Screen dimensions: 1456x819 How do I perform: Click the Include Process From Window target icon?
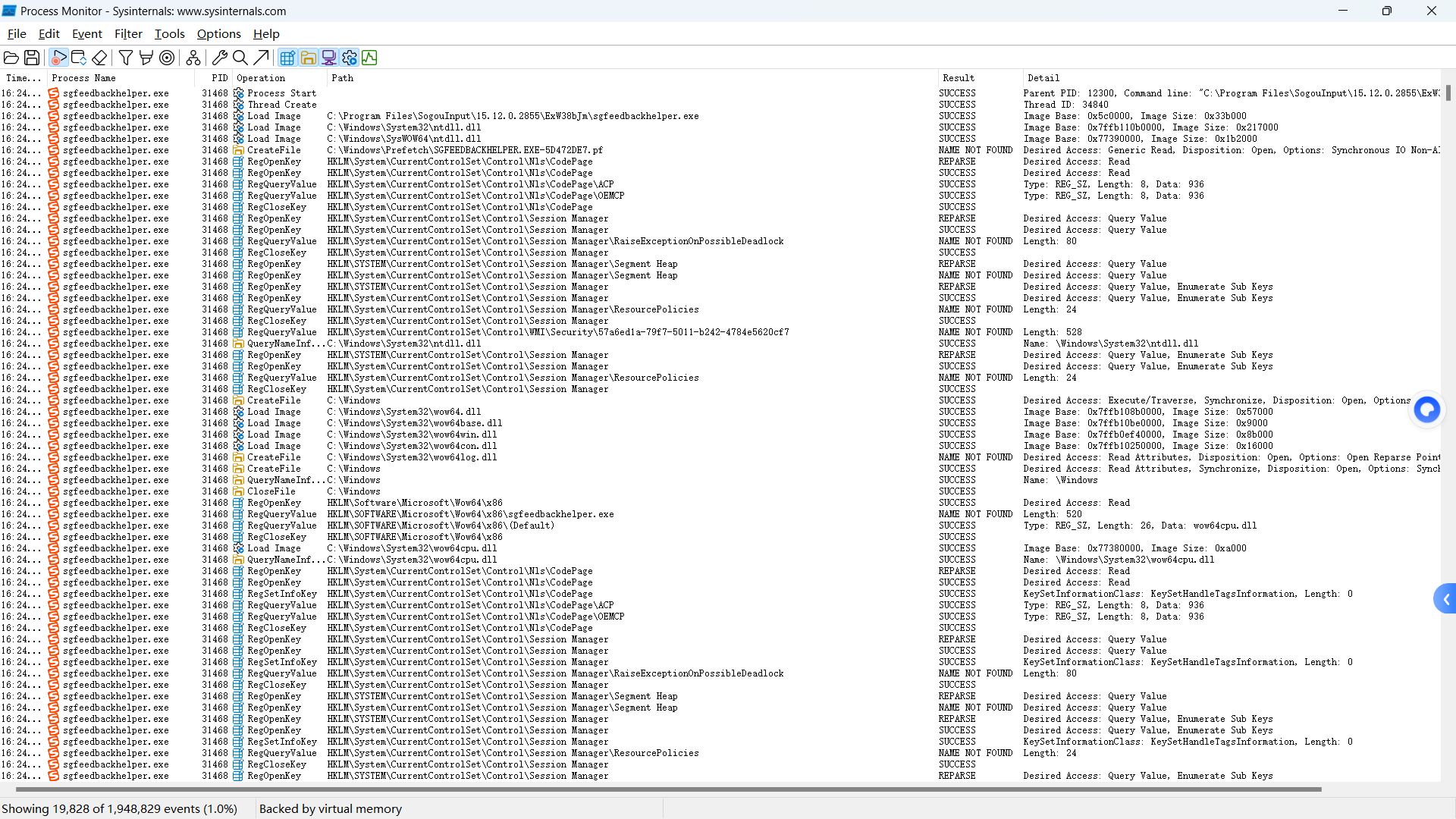click(167, 58)
